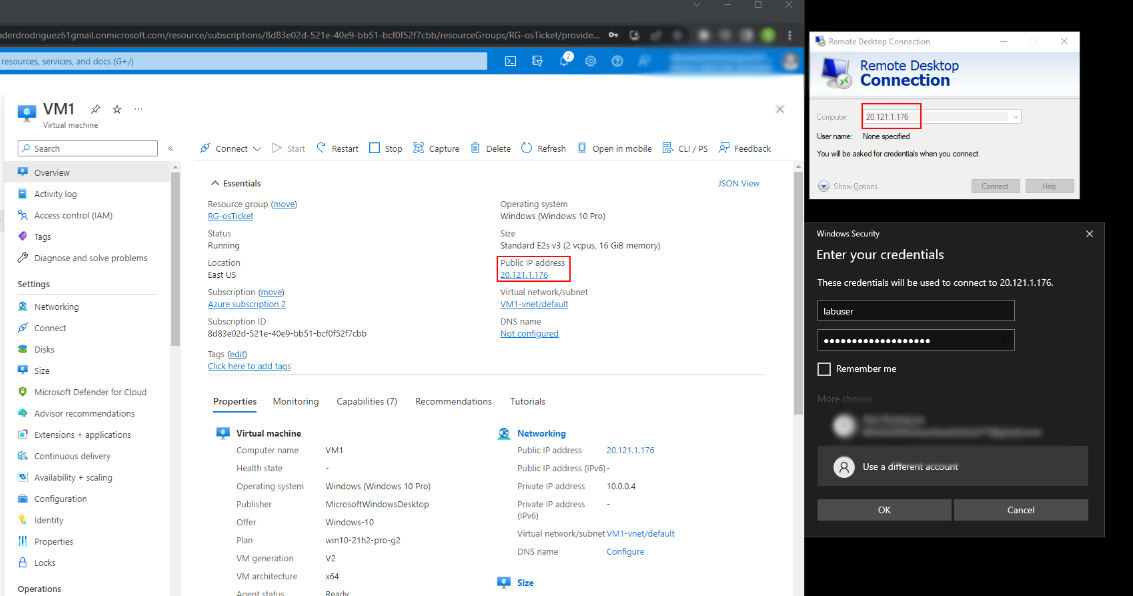Open Azure notifications bell icon
This screenshot has height=596, width=1133.
(565, 61)
